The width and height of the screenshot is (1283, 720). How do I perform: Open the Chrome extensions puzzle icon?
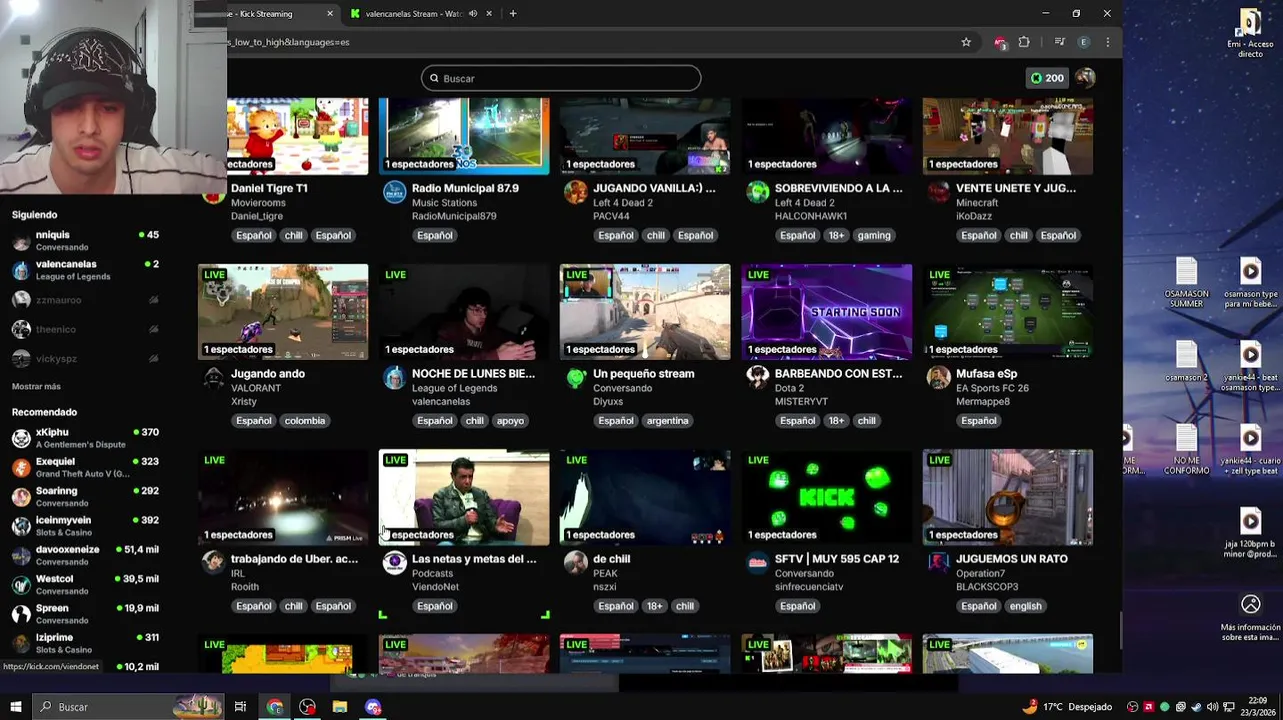coord(1024,42)
